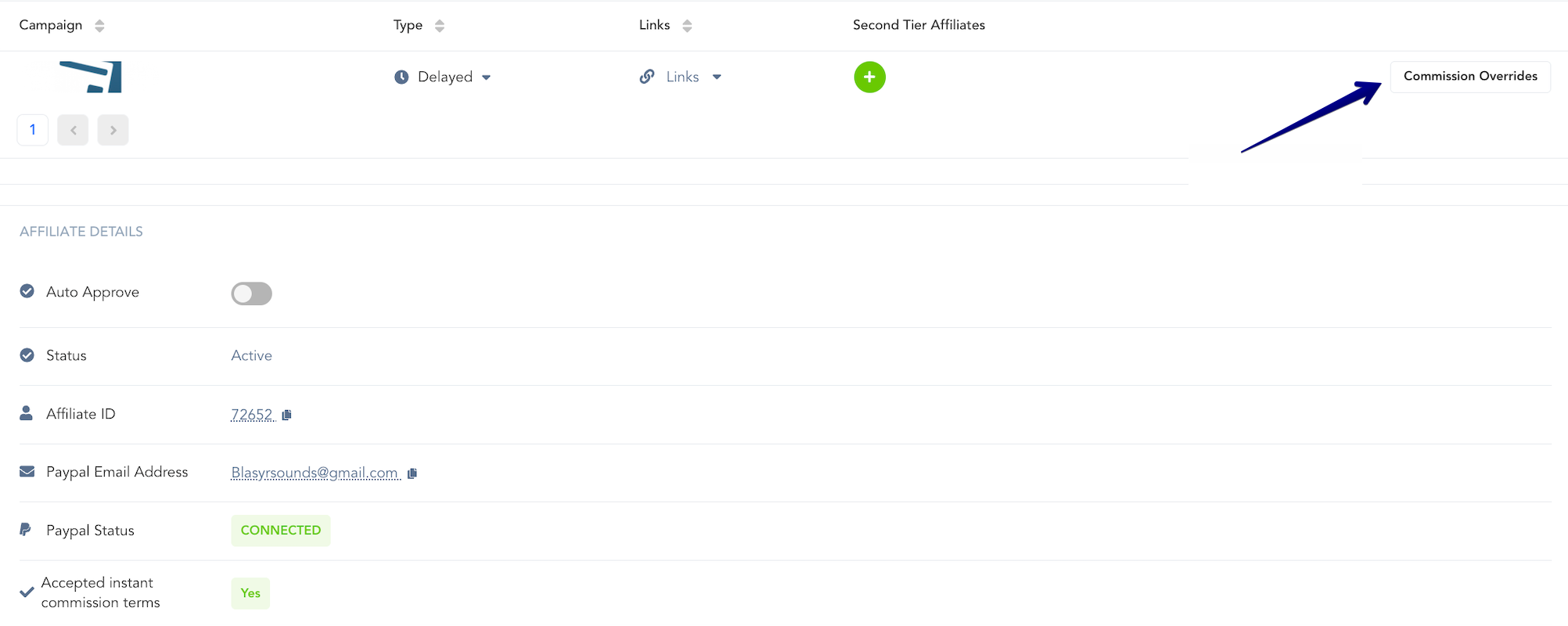
Task: Toggle the Auto Approve switch
Action: pos(251,293)
